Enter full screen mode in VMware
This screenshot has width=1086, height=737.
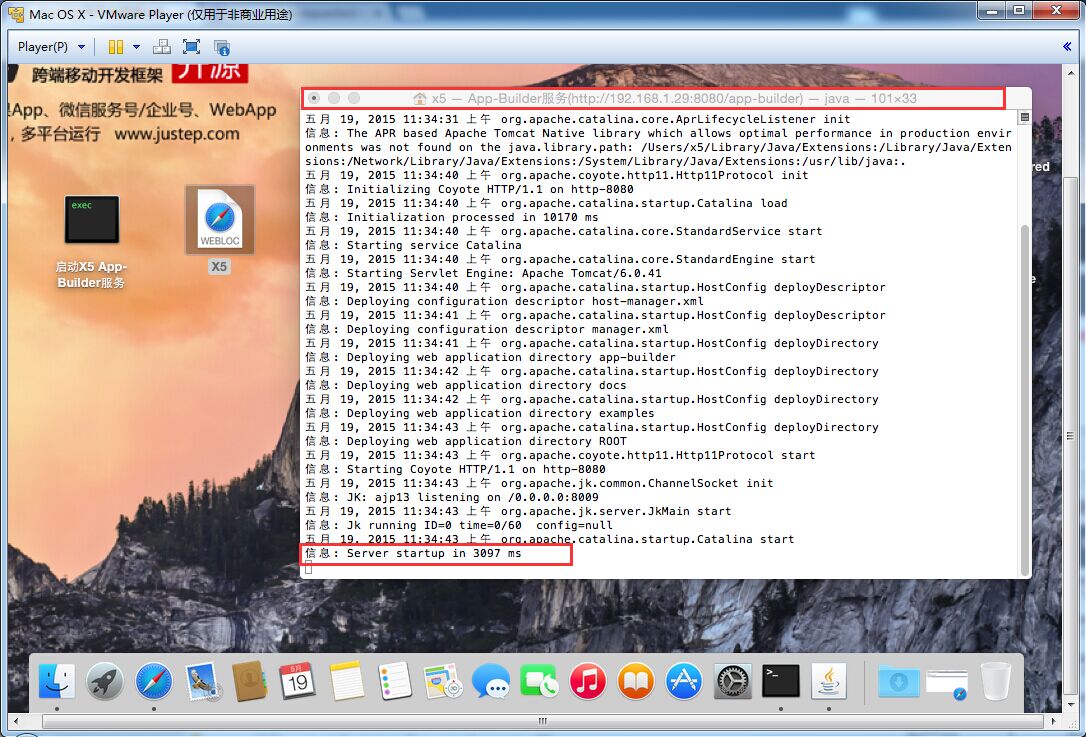point(192,46)
